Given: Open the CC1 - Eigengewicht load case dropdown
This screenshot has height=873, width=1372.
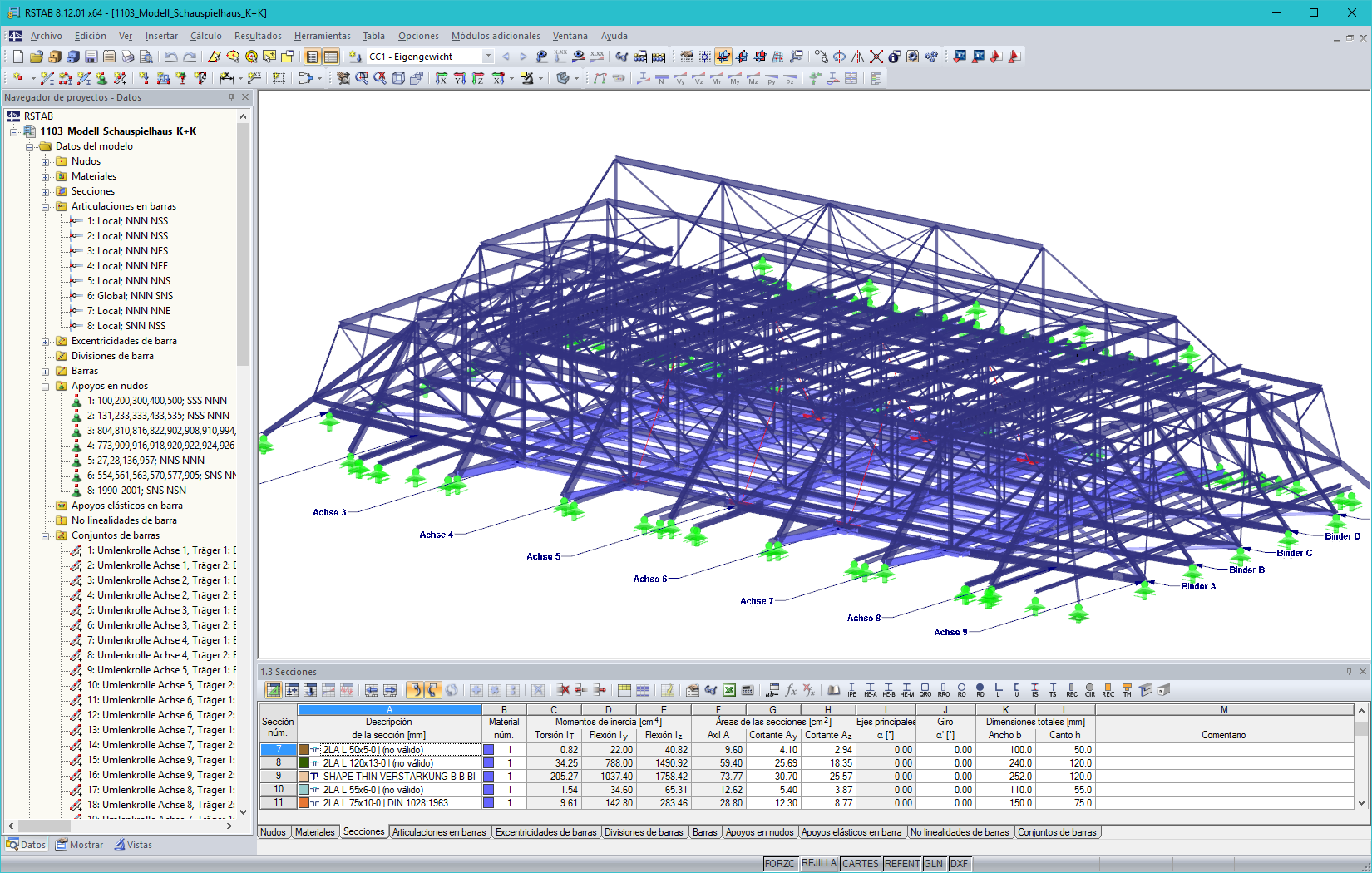Looking at the screenshot, I should (x=488, y=56).
